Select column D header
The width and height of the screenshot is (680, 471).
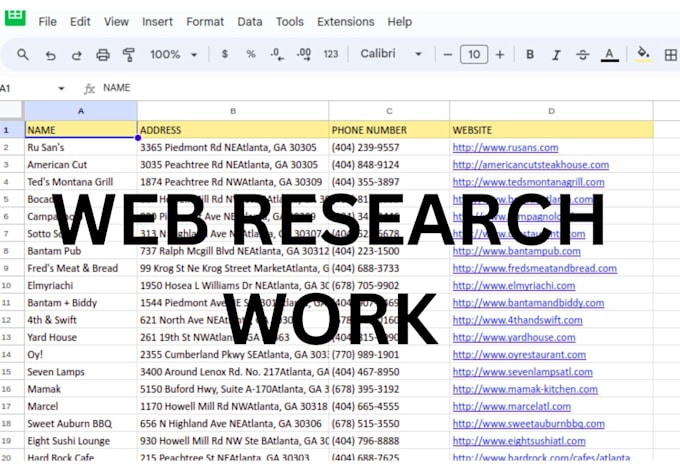pos(551,111)
